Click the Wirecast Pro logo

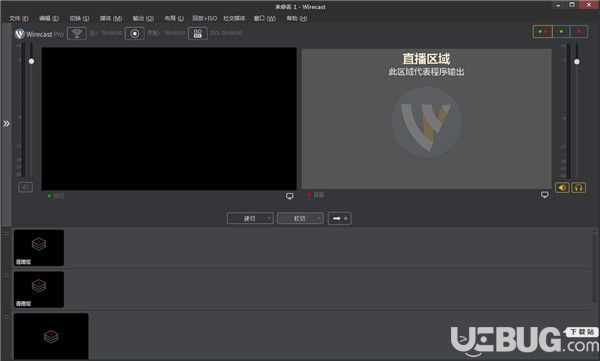tap(39, 34)
